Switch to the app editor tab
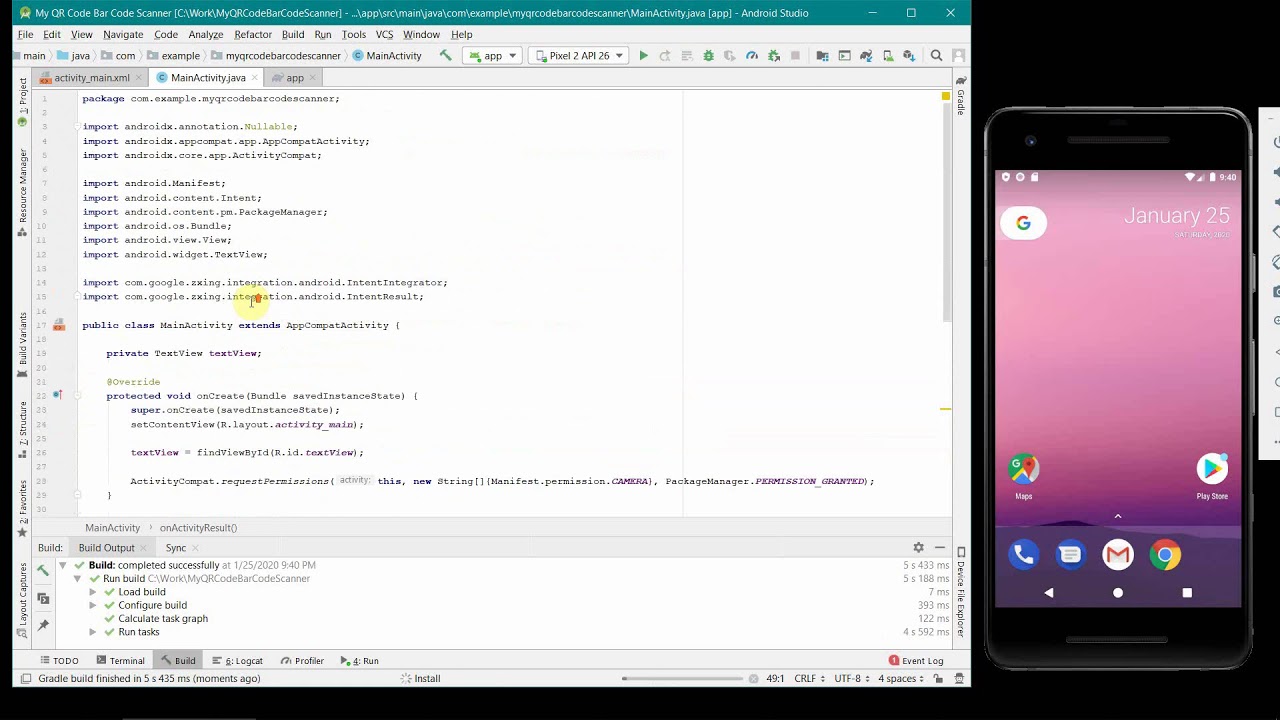This screenshot has width=1280, height=720. point(295,77)
